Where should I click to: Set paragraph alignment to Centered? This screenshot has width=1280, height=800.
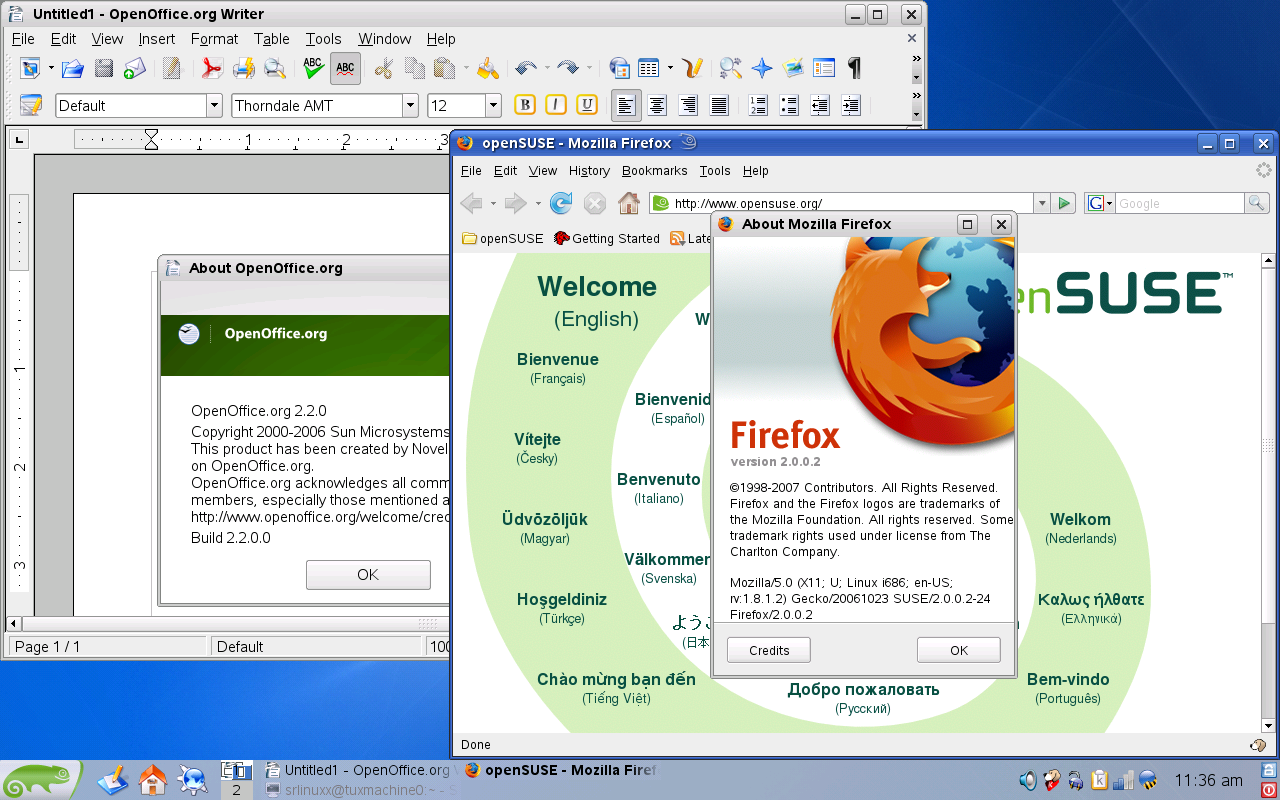[x=657, y=105]
